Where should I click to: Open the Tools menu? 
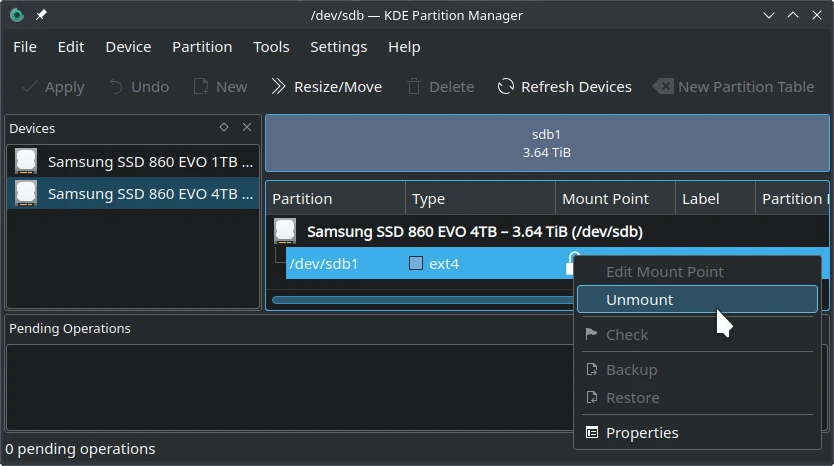pos(271,47)
